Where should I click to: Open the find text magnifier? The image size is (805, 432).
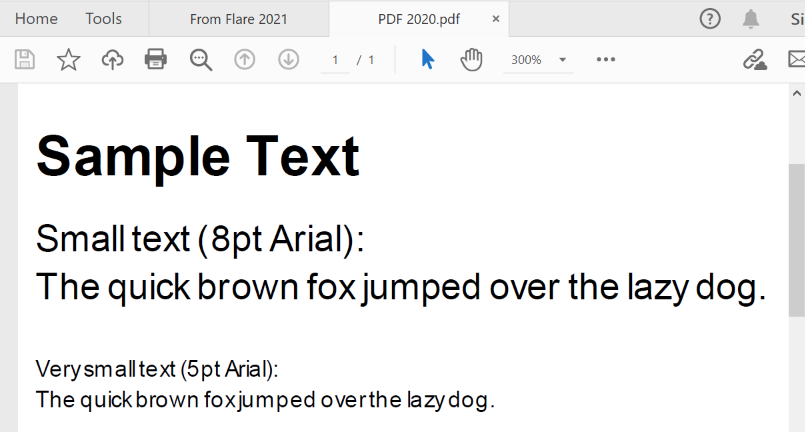click(x=201, y=60)
